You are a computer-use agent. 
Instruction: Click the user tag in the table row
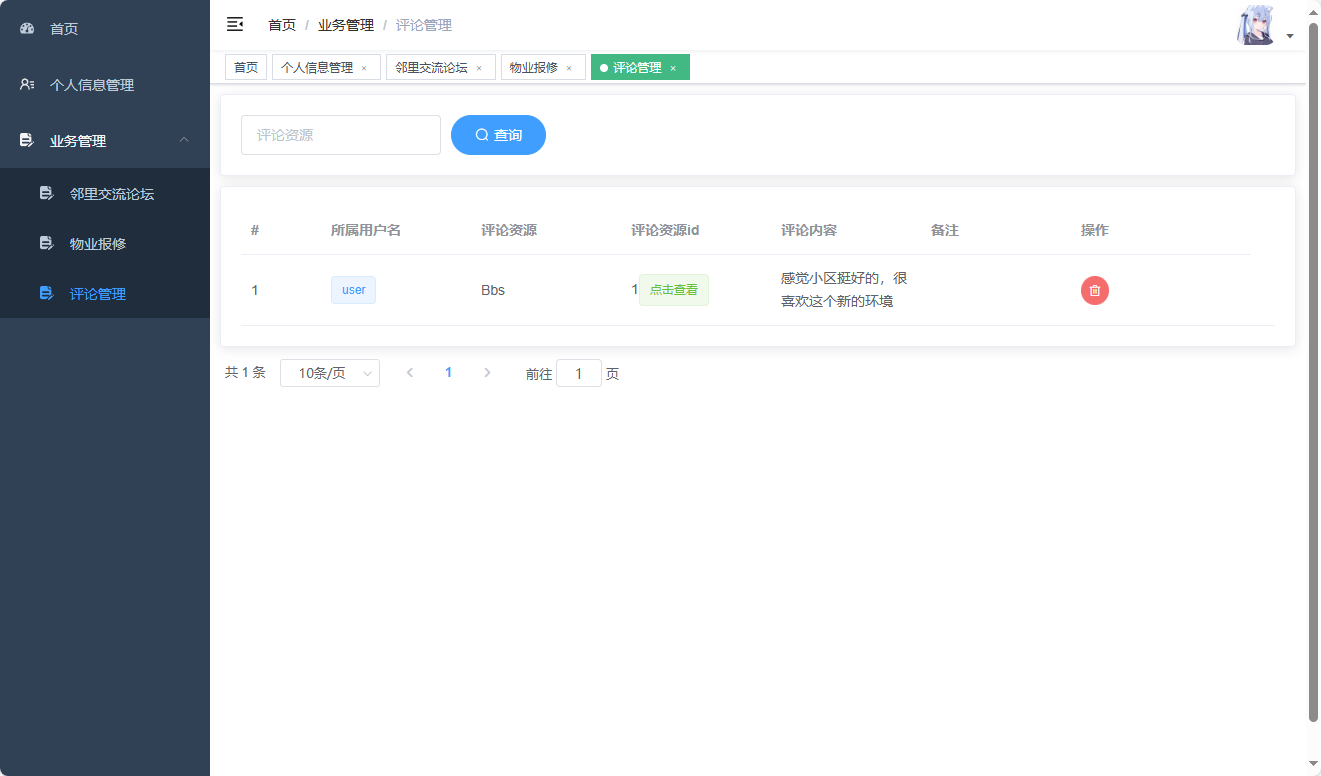click(353, 289)
